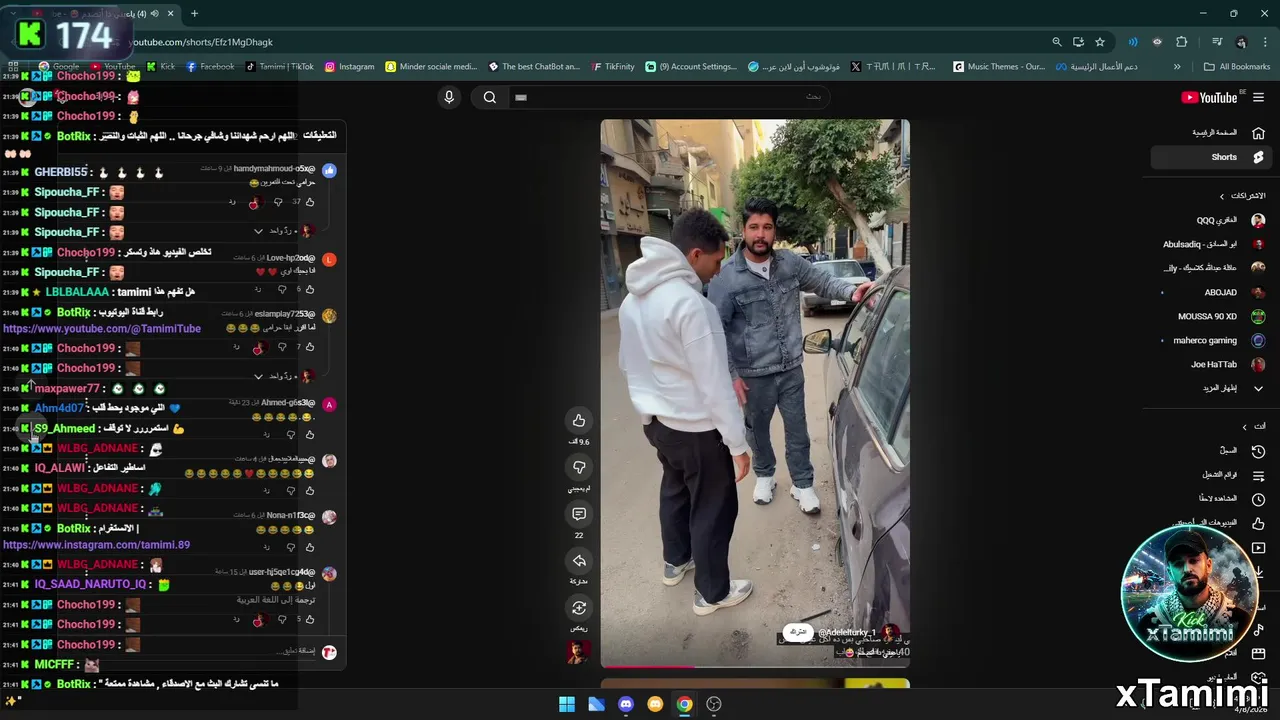Screen dimensions: 1280x720
Task: Open ABOJAD channel subscription
Action: click(x=1212, y=292)
